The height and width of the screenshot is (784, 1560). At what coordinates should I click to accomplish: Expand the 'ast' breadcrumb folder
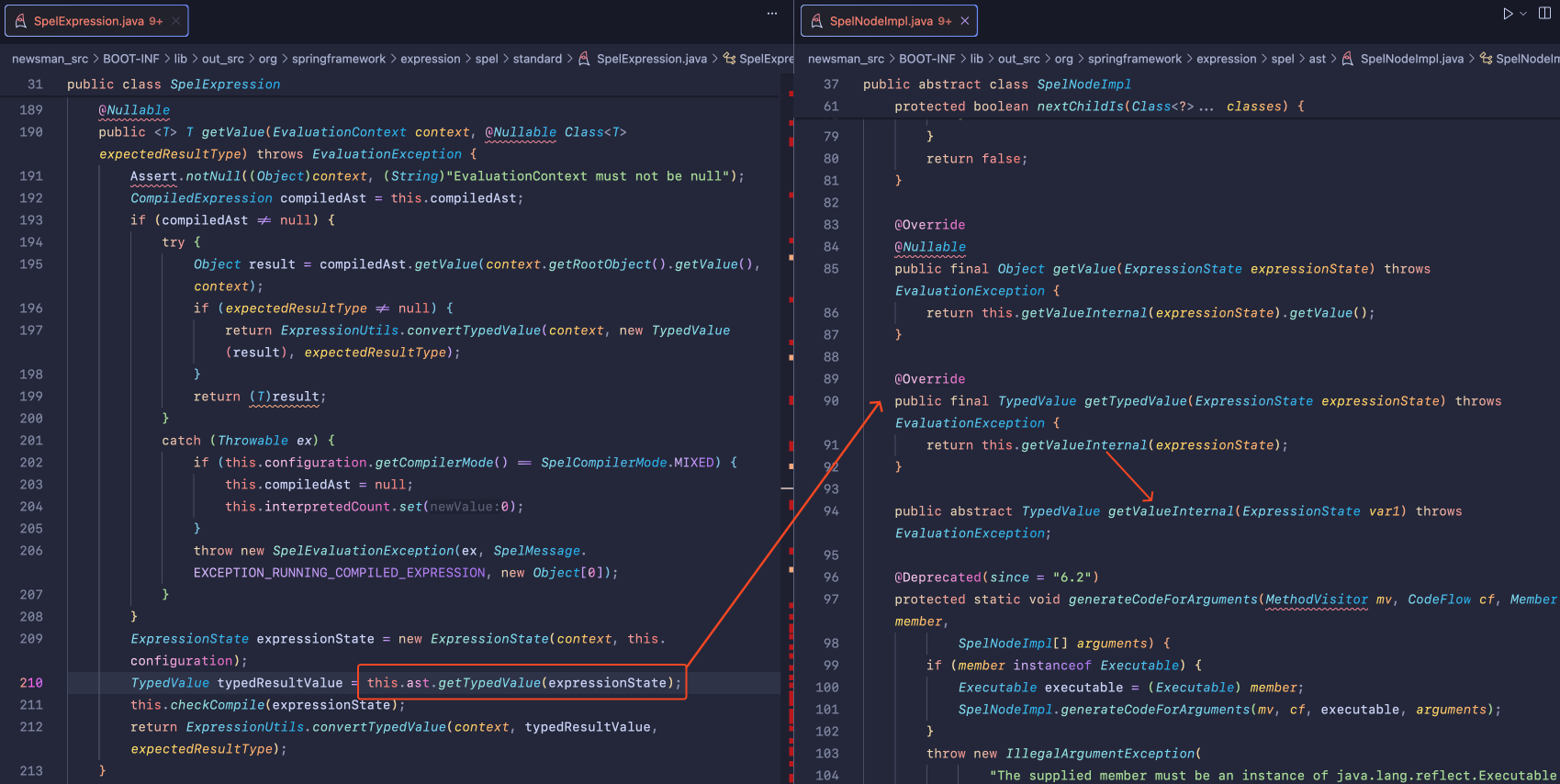[1317, 59]
